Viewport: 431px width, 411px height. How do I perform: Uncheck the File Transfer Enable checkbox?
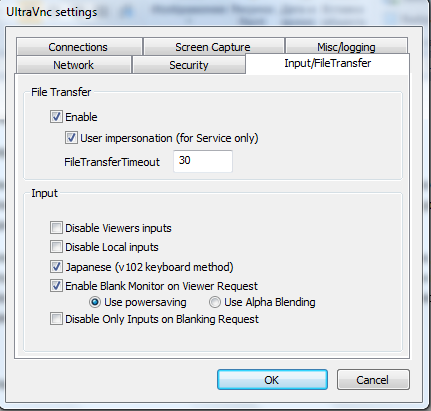click(x=56, y=117)
